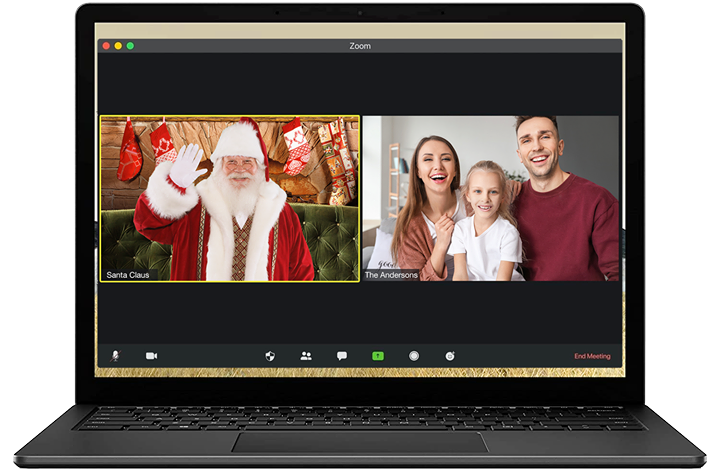This screenshot has width=720, height=474.
Task: Minimize the Zoom window with the yellow button
Action: pyautogui.click(x=118, y=46)
